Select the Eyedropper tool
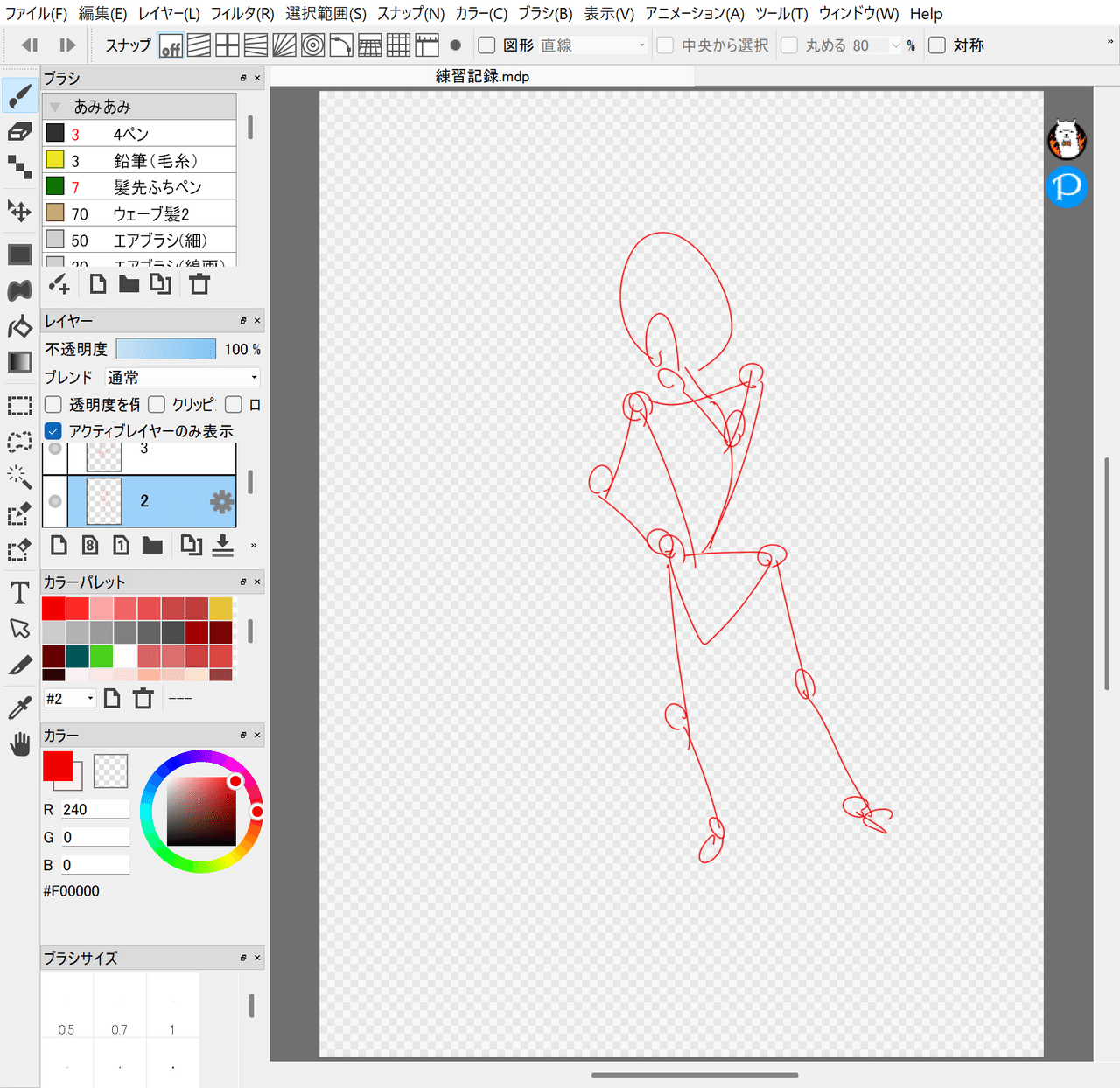Screen dimensions: 1120x1088 20,708
